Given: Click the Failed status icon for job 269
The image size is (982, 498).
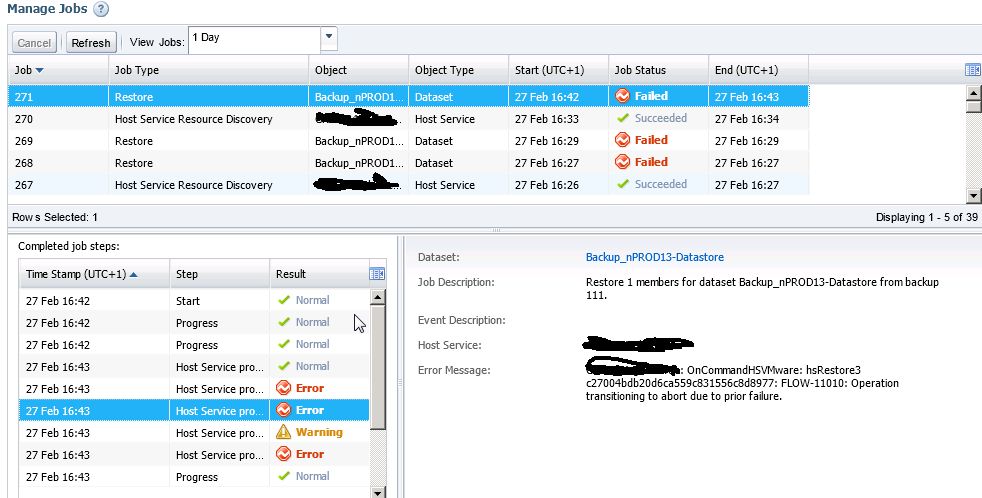Looking at the screenshot, I should [x=622, y=141].
